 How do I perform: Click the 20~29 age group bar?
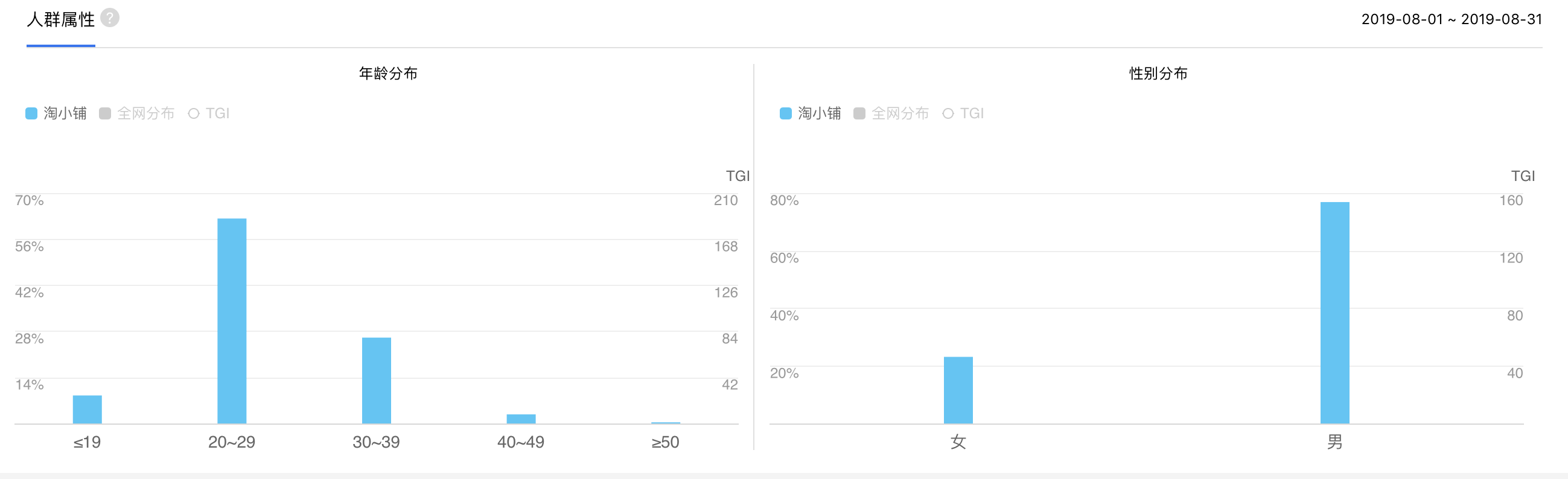tap(232, 321)
